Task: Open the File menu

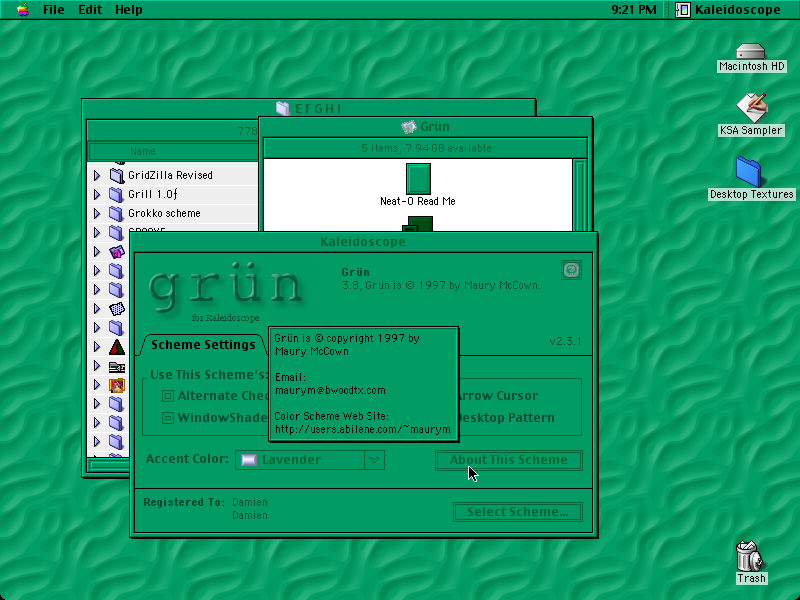Action: click(x=54, y=10)
